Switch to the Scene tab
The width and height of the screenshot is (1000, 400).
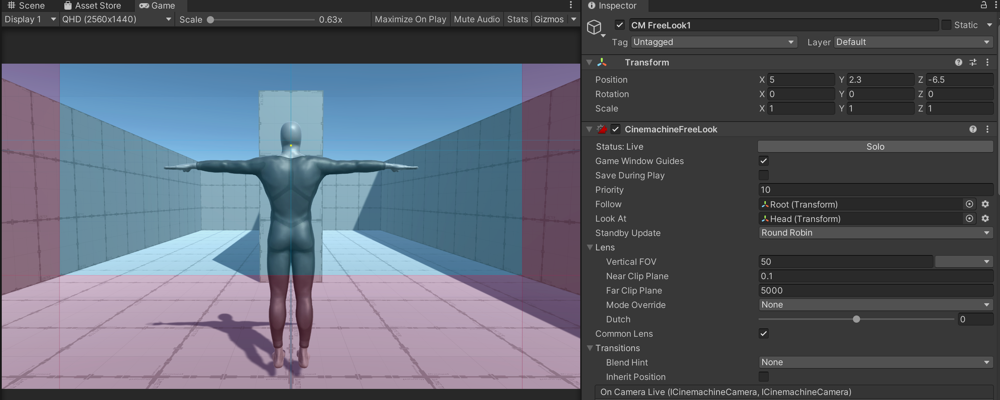pos(26,6)
